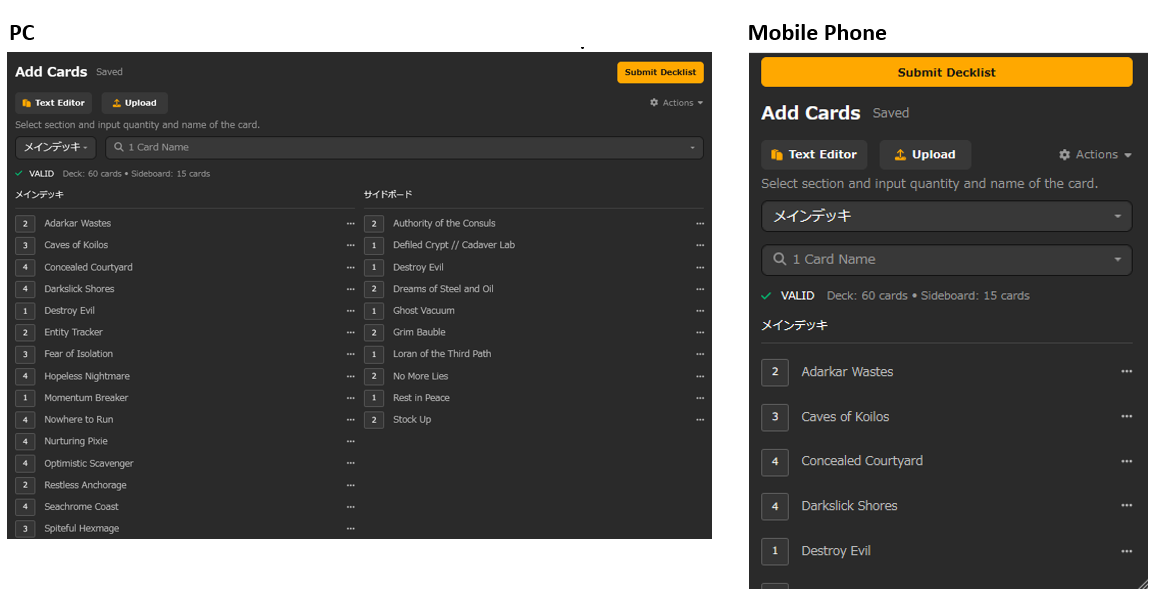Image resolution: width=1154 pixels, height=599 pixels.
Task: Click Upload button in PC view
Action: point(135,103)
